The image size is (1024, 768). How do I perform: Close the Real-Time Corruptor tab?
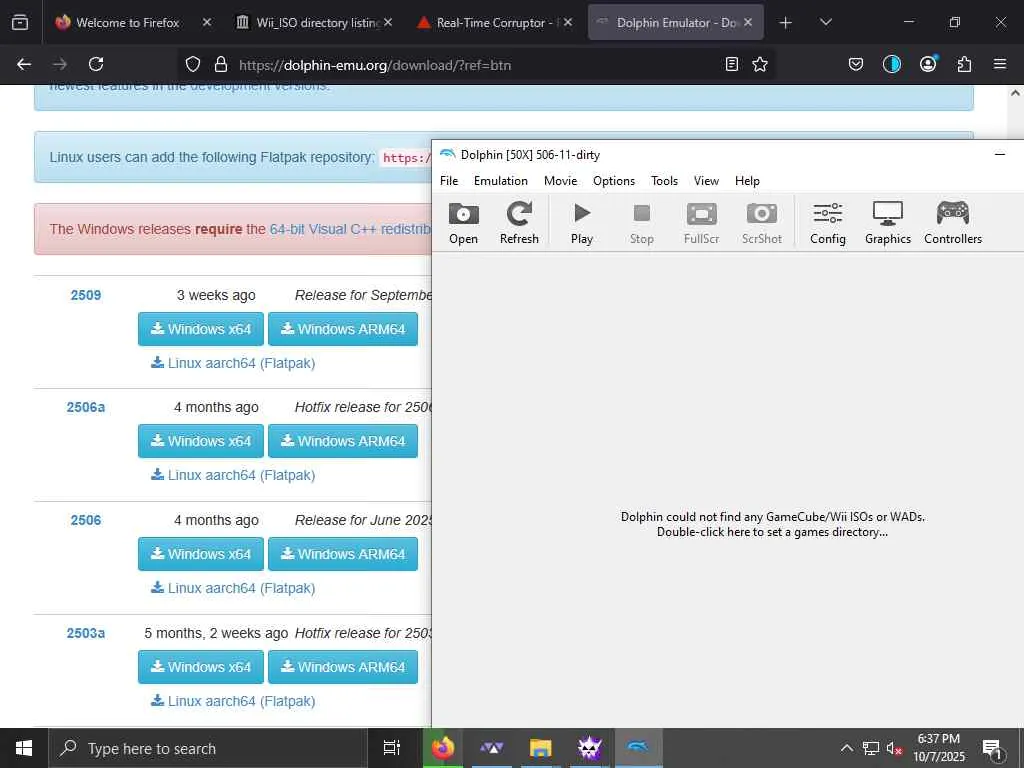click(568, 22)
